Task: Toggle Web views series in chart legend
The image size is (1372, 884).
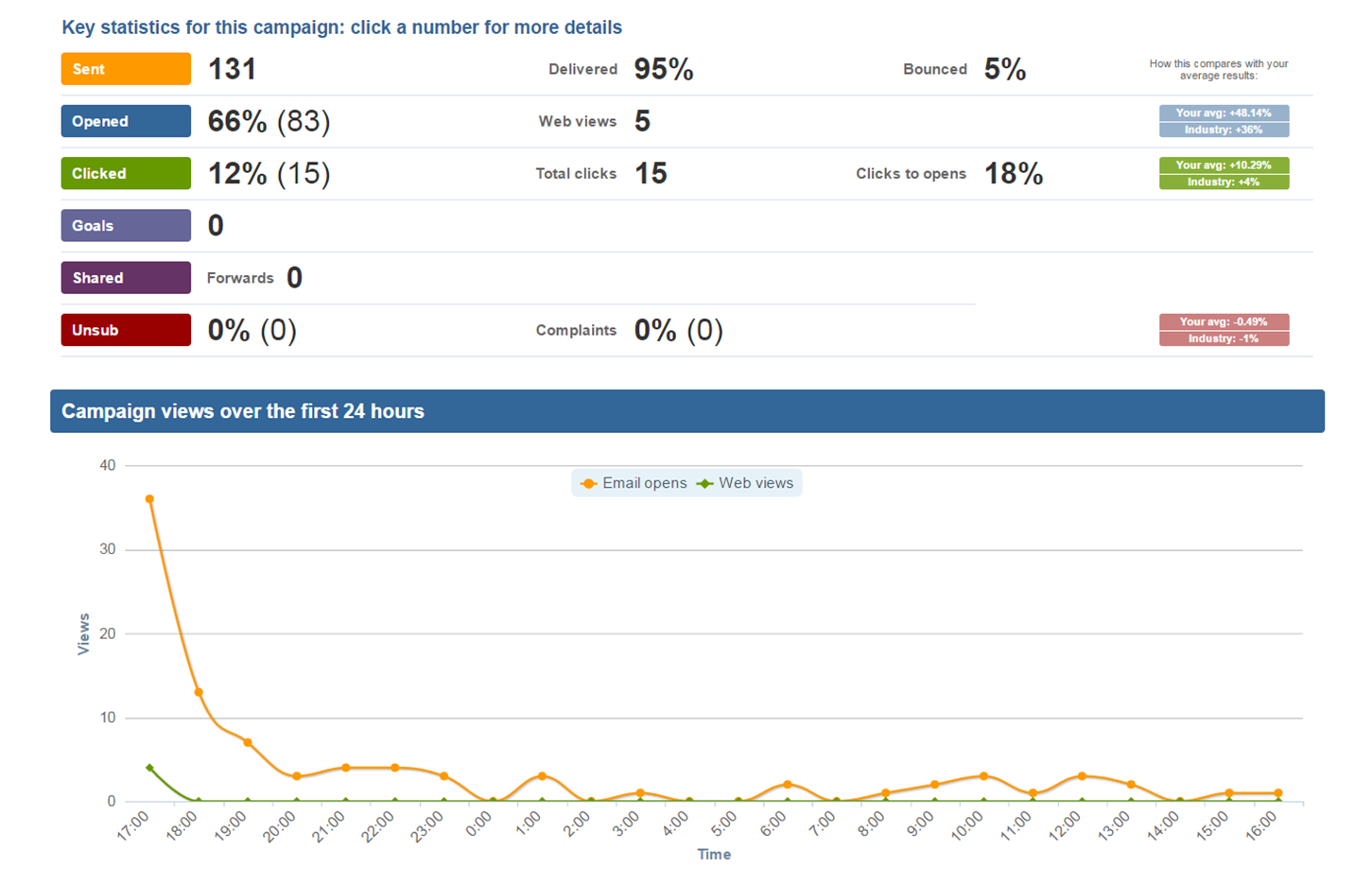Action: click(746, 483)
